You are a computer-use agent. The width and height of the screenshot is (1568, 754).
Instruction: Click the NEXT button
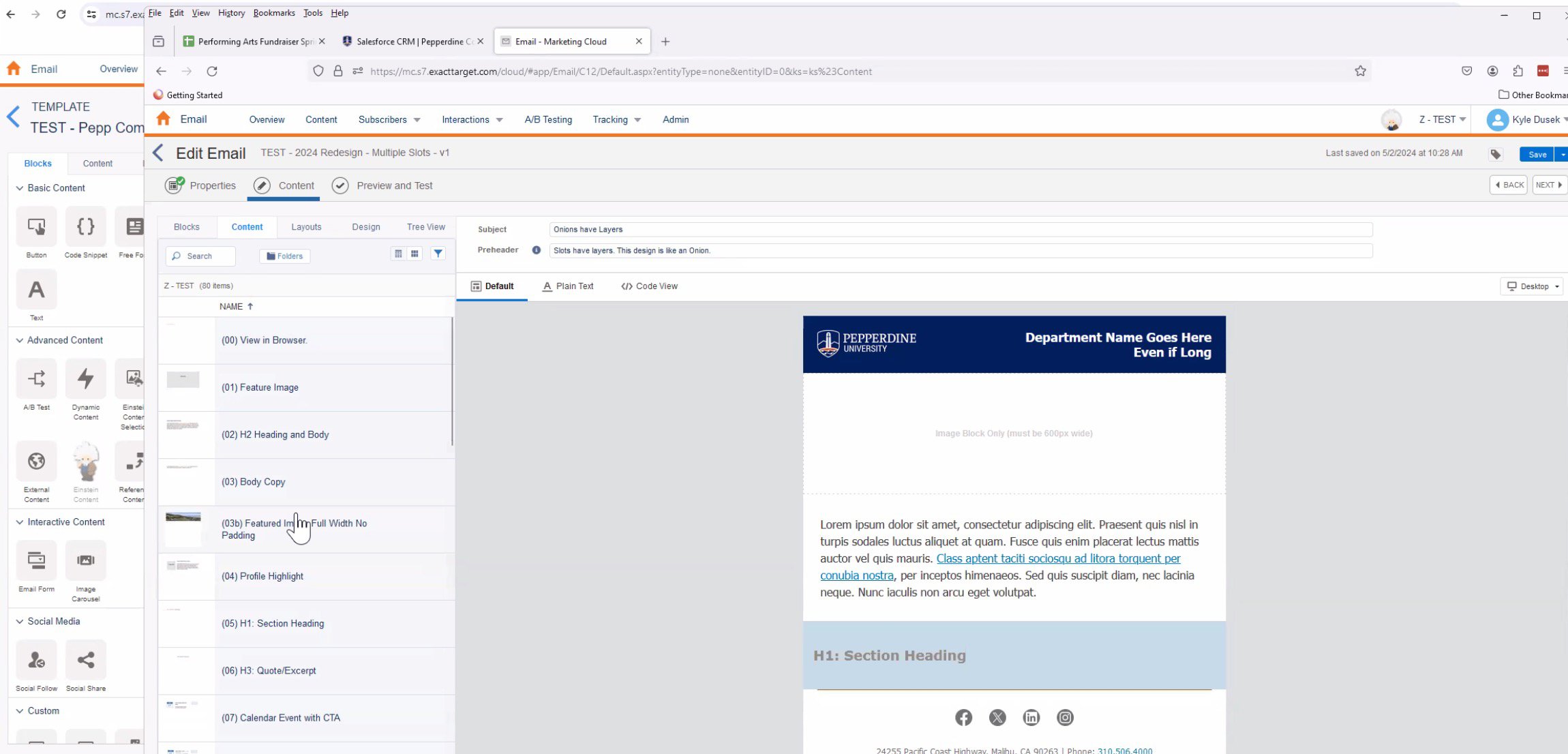1549,185
